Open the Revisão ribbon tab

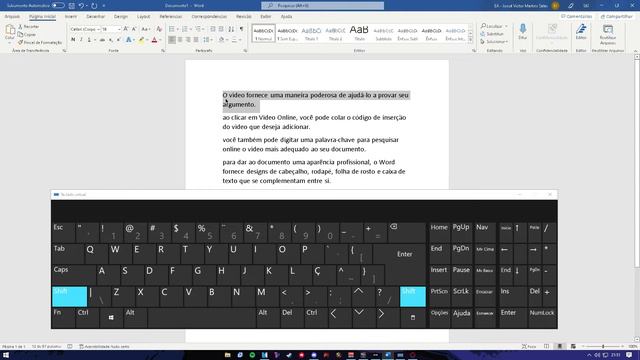pyautogui.click(x=244, y=17)
